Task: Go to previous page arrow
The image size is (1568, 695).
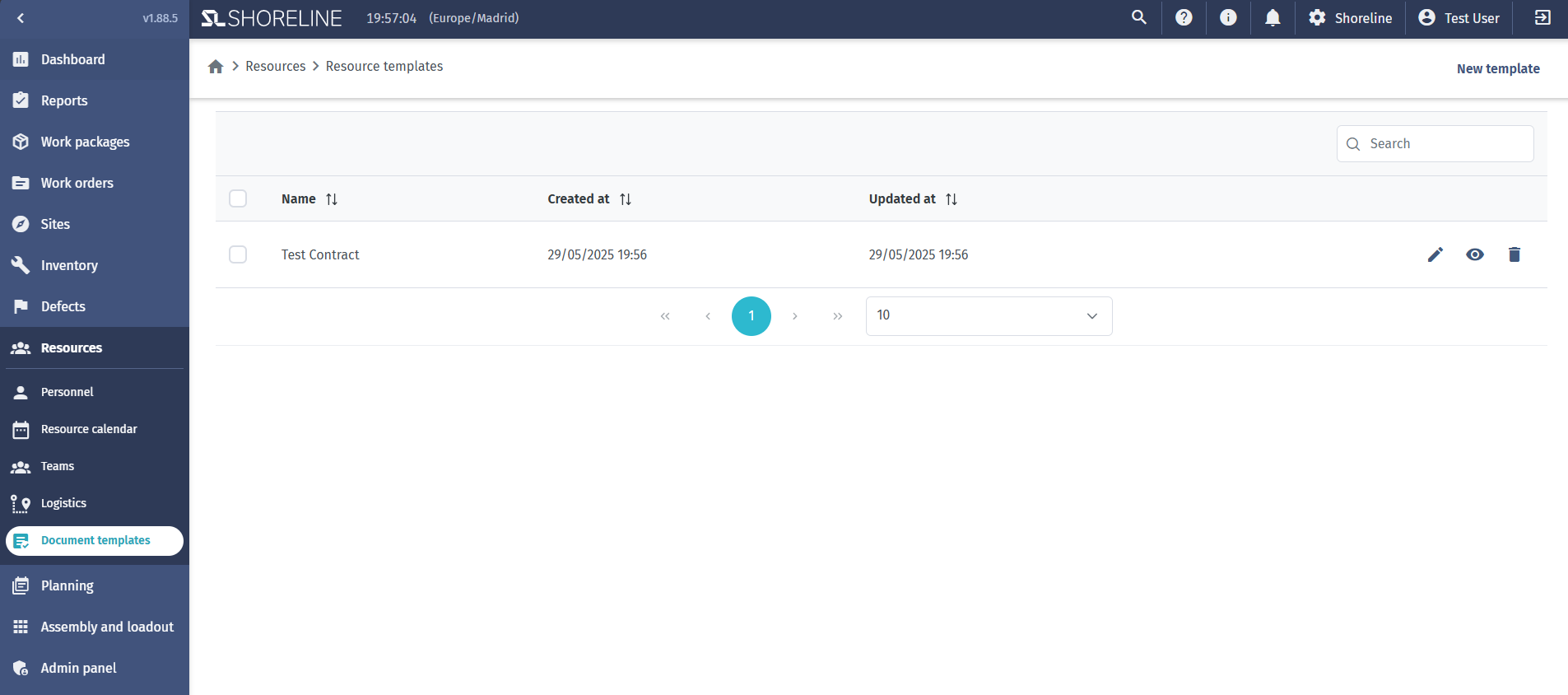Action: pos(708,316)
